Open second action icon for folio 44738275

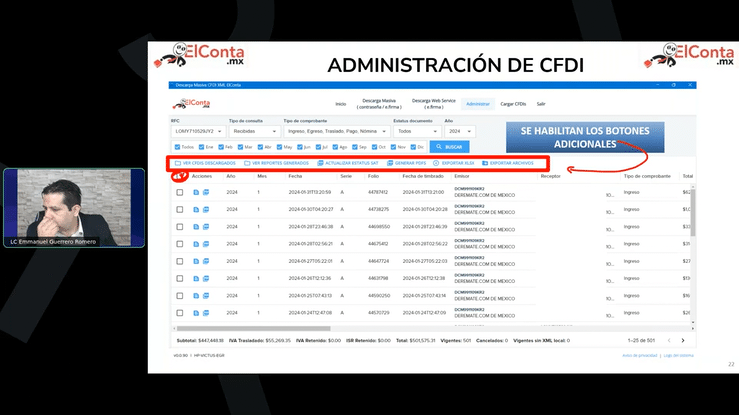coord(206,210)
